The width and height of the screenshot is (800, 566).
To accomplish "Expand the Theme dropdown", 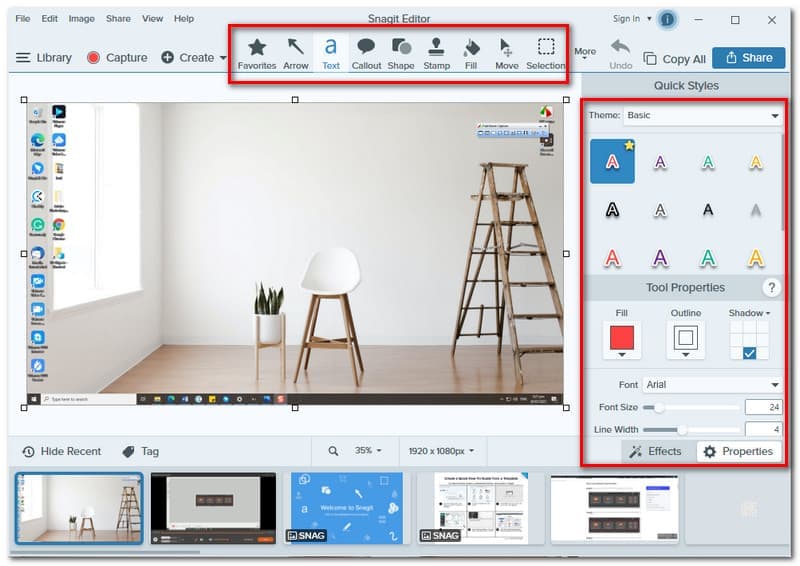I will click(700, 115).
